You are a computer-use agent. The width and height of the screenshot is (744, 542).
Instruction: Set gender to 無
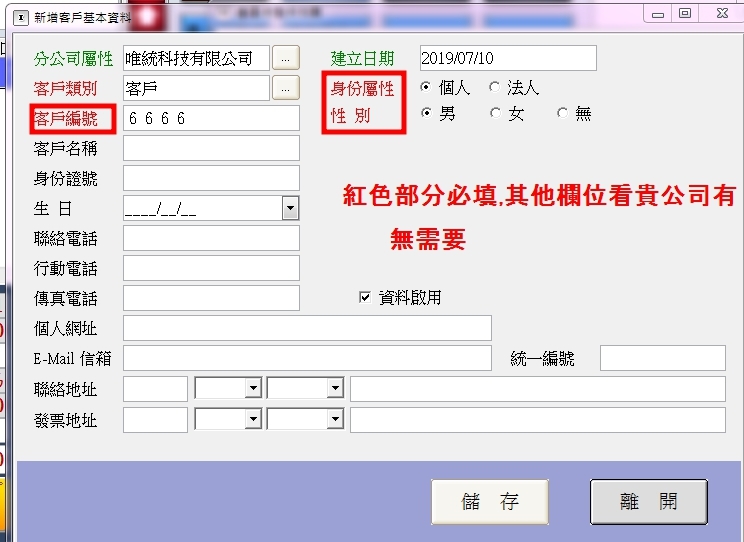[562, 114]
